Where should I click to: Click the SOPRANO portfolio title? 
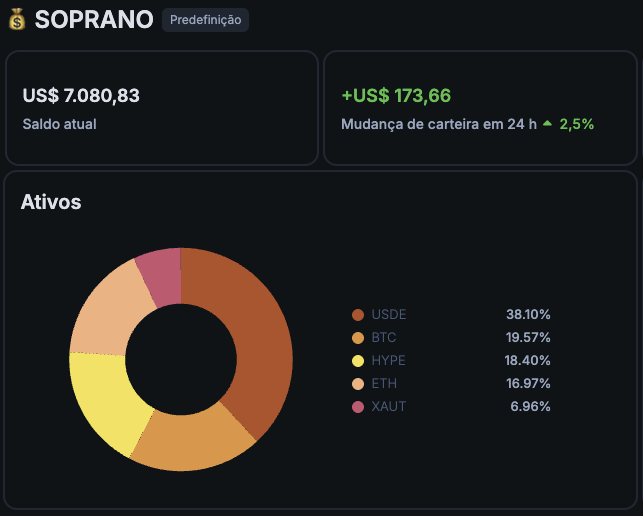[x=94, y=19]
